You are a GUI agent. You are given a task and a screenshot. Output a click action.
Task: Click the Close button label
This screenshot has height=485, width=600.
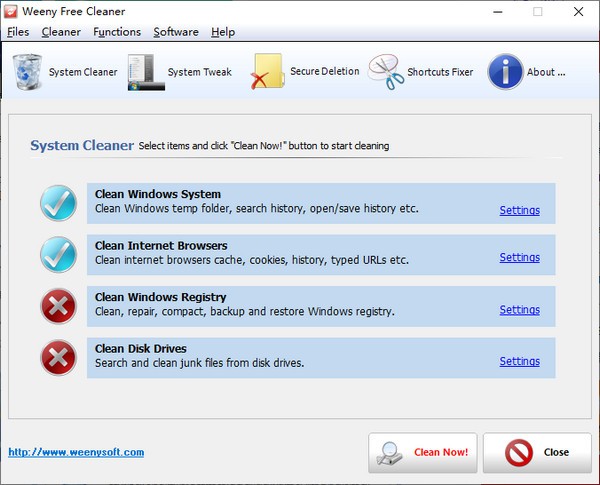click(x=556, y=452)
